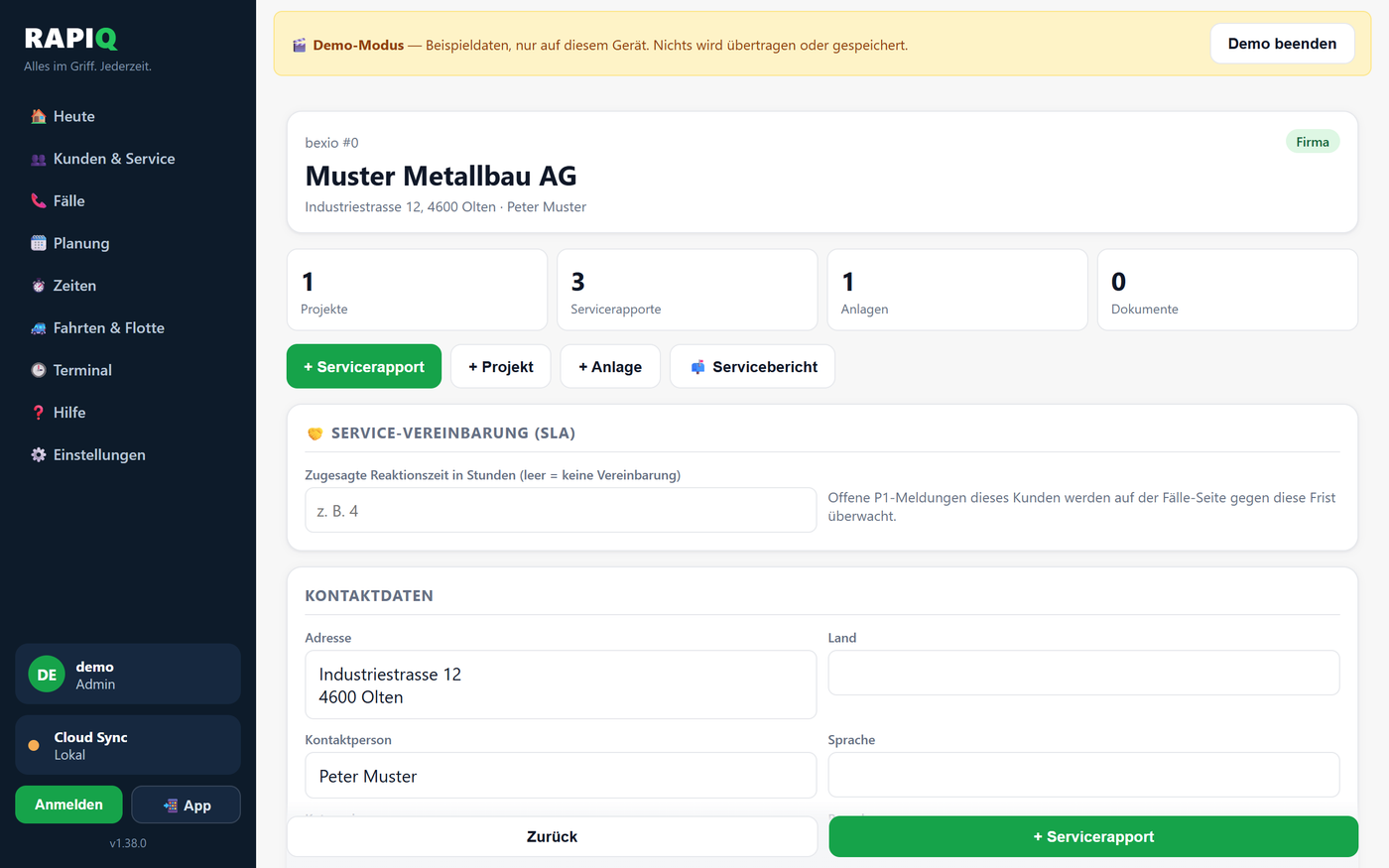Click the bottom green + Servicerapport button
The height and width of the screenshot is (868, 1389).
[1093, 837]
